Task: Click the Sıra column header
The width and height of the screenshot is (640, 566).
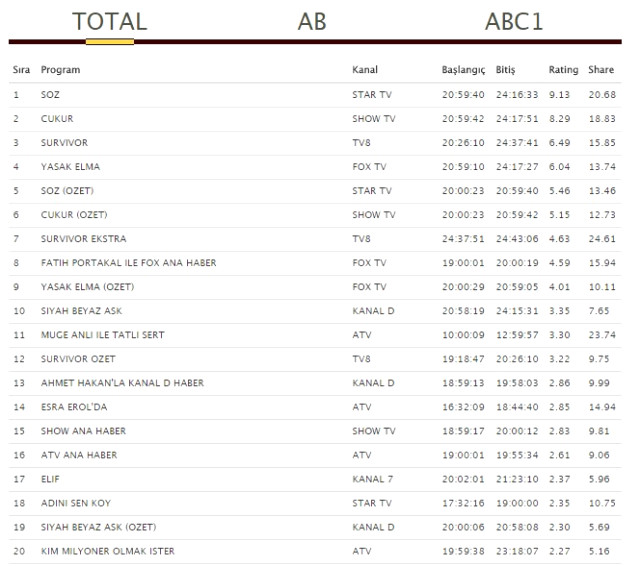Action: coord(21,70)
